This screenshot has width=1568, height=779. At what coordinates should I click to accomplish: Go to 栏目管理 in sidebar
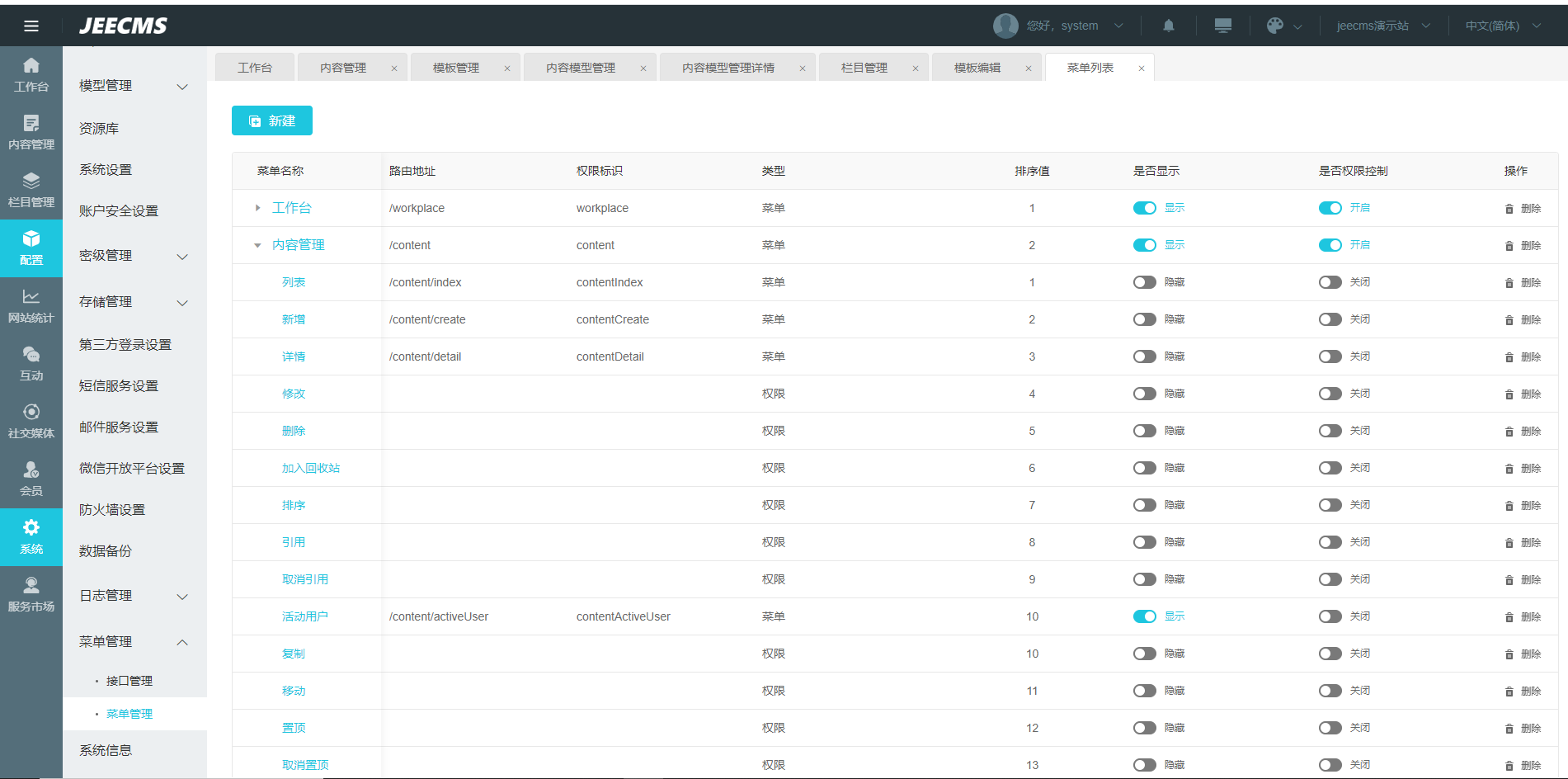pyautogui.click(x=31, y=190)
